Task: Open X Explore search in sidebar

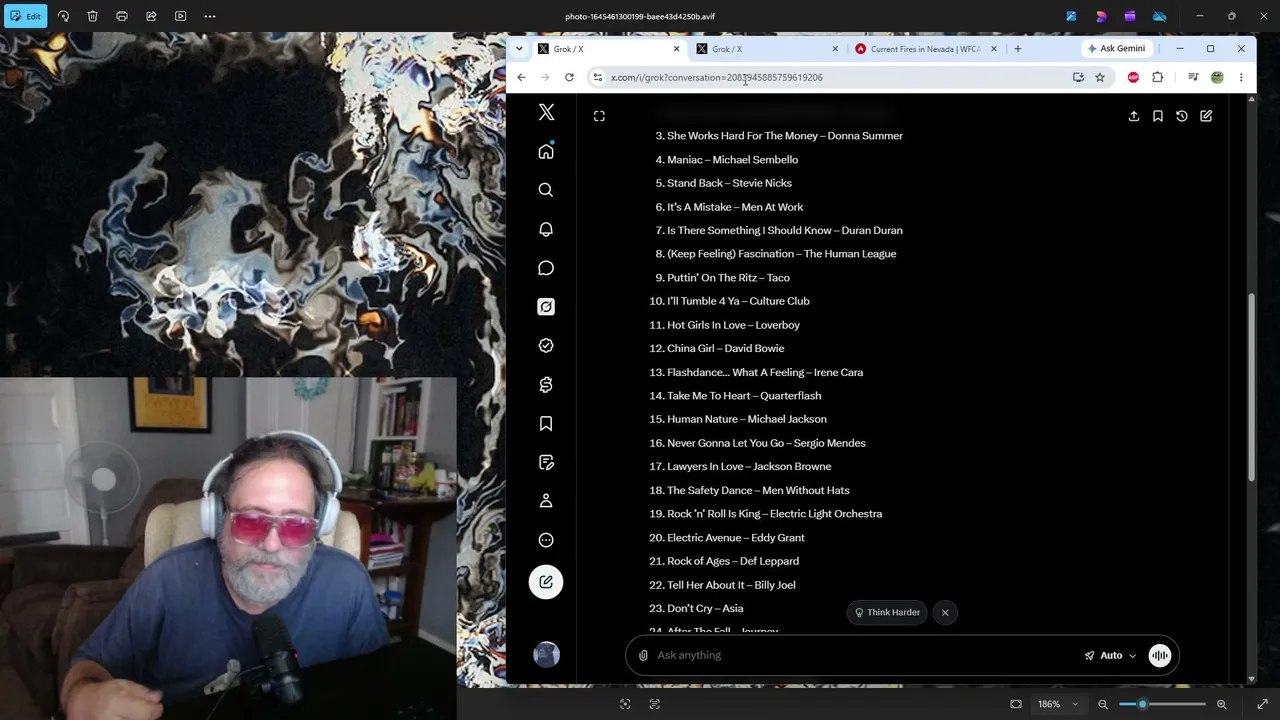Action: [x=546, y=190]
